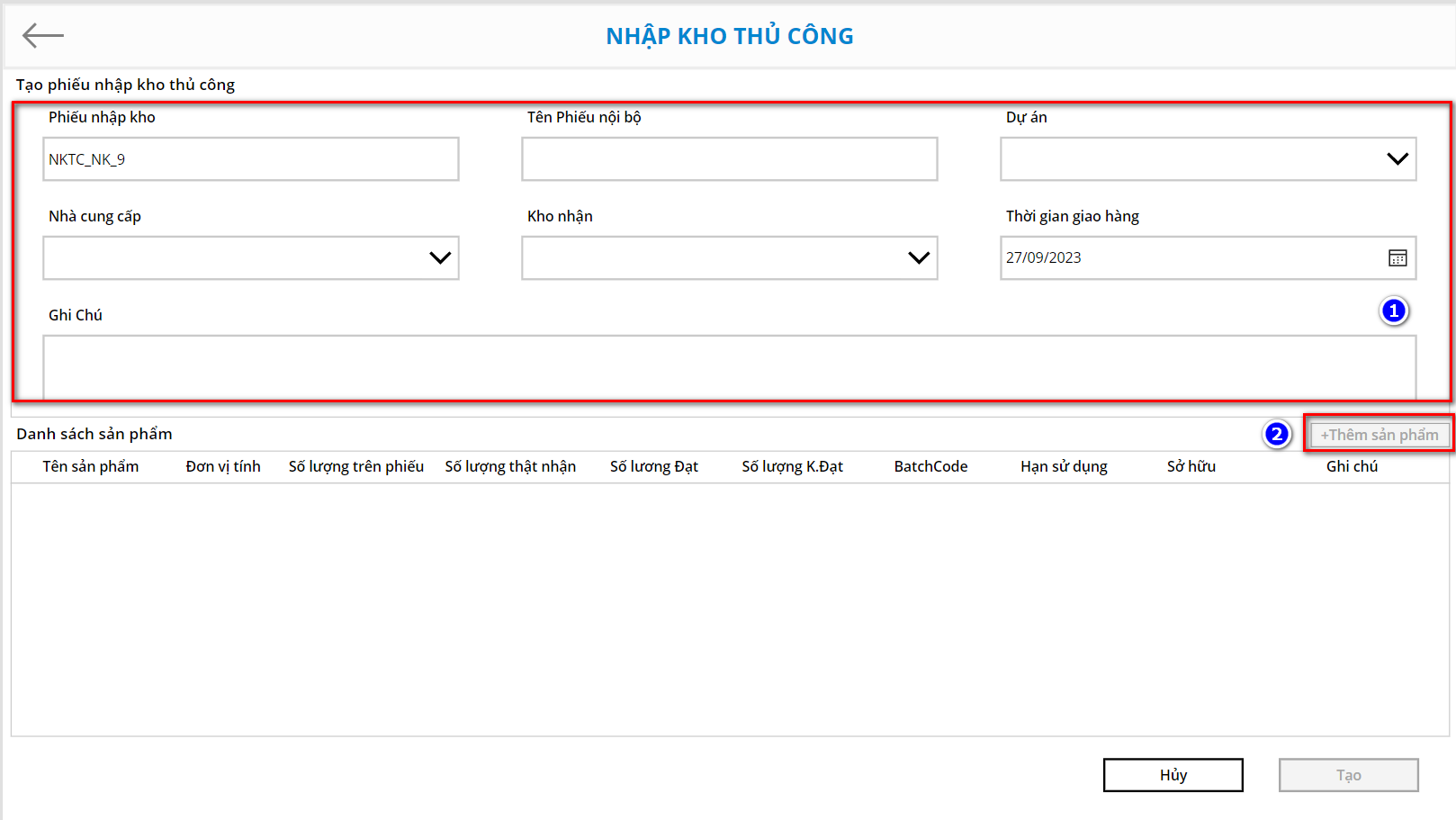
Task: Click the Phiếu nhập kho field NKTC_NK_9
Action: point(251,159)
